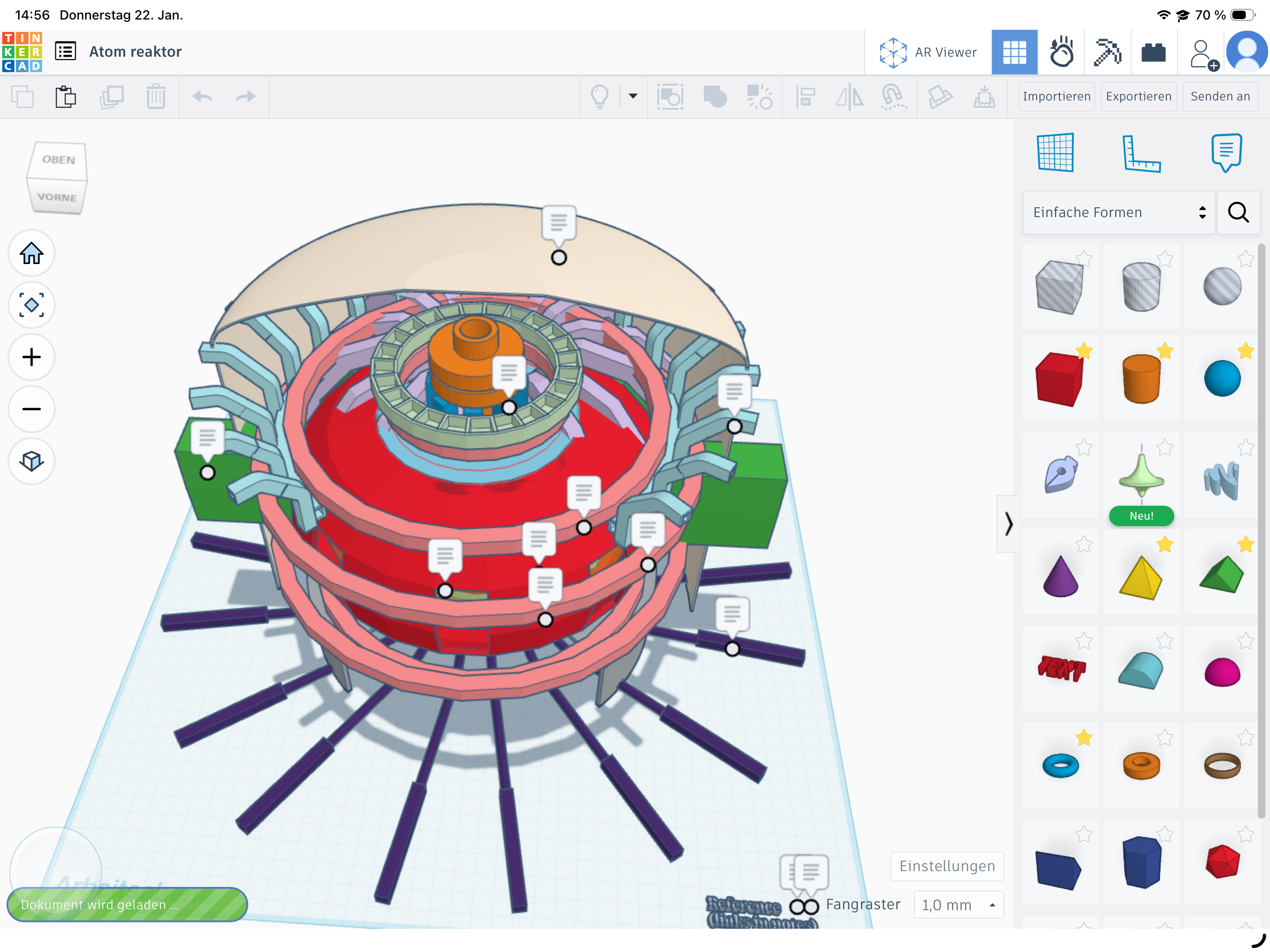Viewport: 1270px width, 952px height.
Task: Toggle orthographic perspective cube view
Action: click(x=32, y=461)
